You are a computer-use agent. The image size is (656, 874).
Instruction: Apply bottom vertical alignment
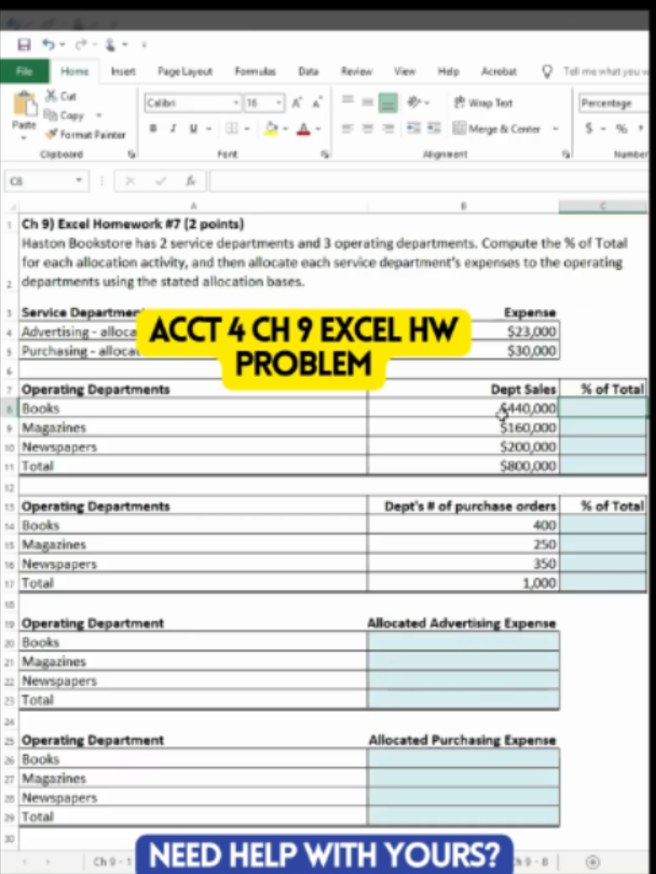pyautogui.click(x=388, y=103)
